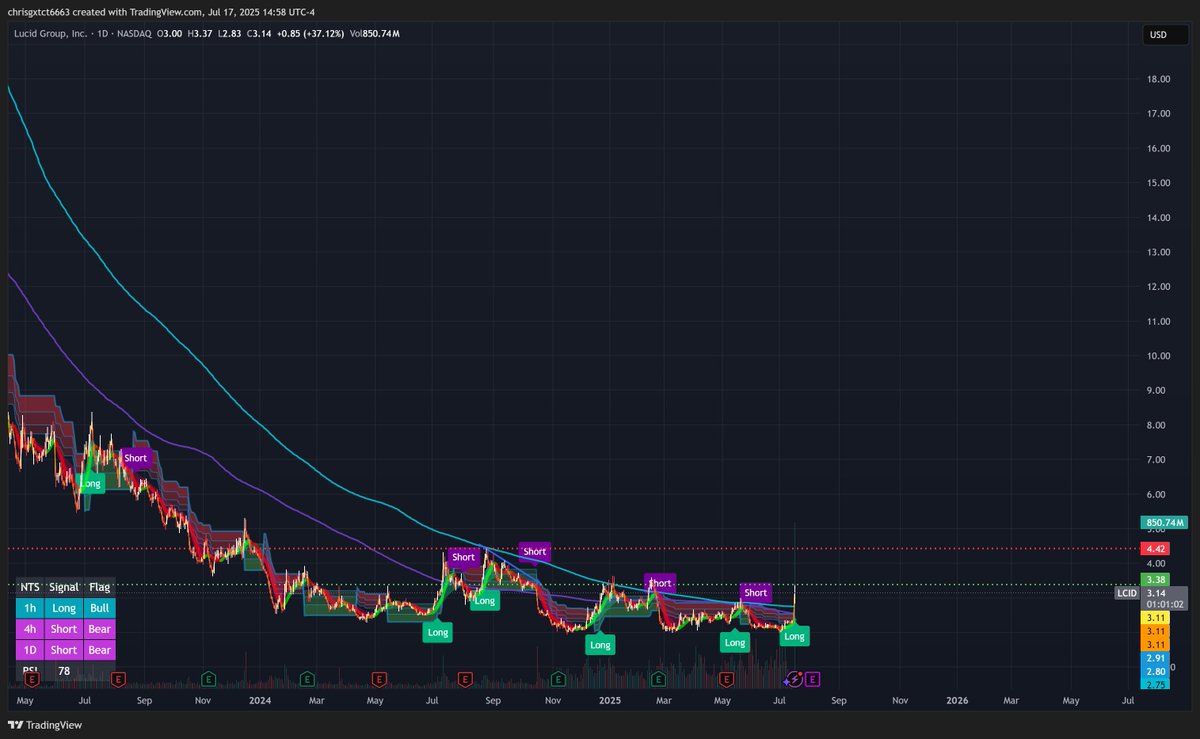Viewport: 1200px width, 739px height.
Task: Click the yellow 3.11 price label
Action: click(x=1155, y=618)
